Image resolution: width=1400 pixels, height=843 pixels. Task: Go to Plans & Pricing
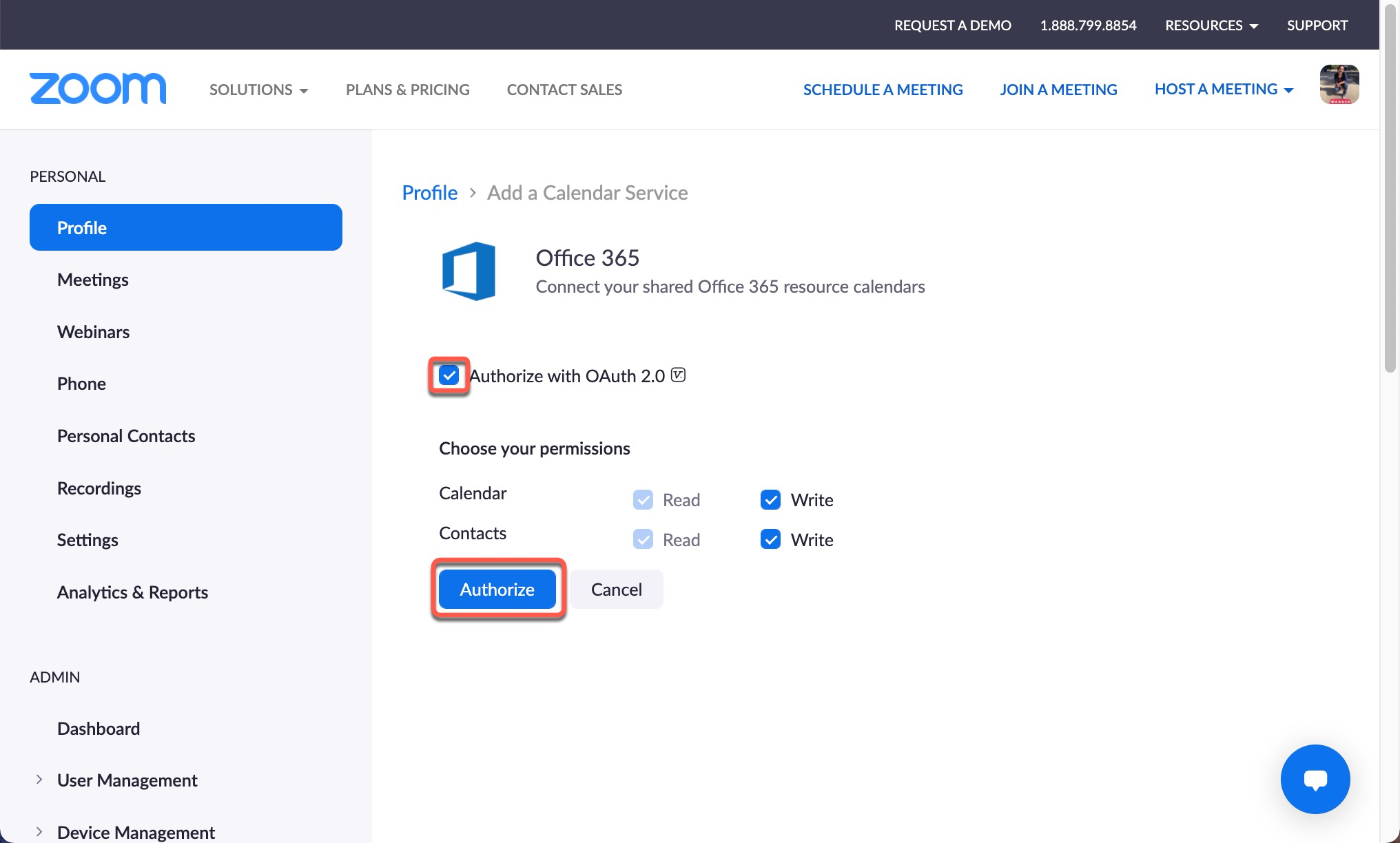point(408,90)
